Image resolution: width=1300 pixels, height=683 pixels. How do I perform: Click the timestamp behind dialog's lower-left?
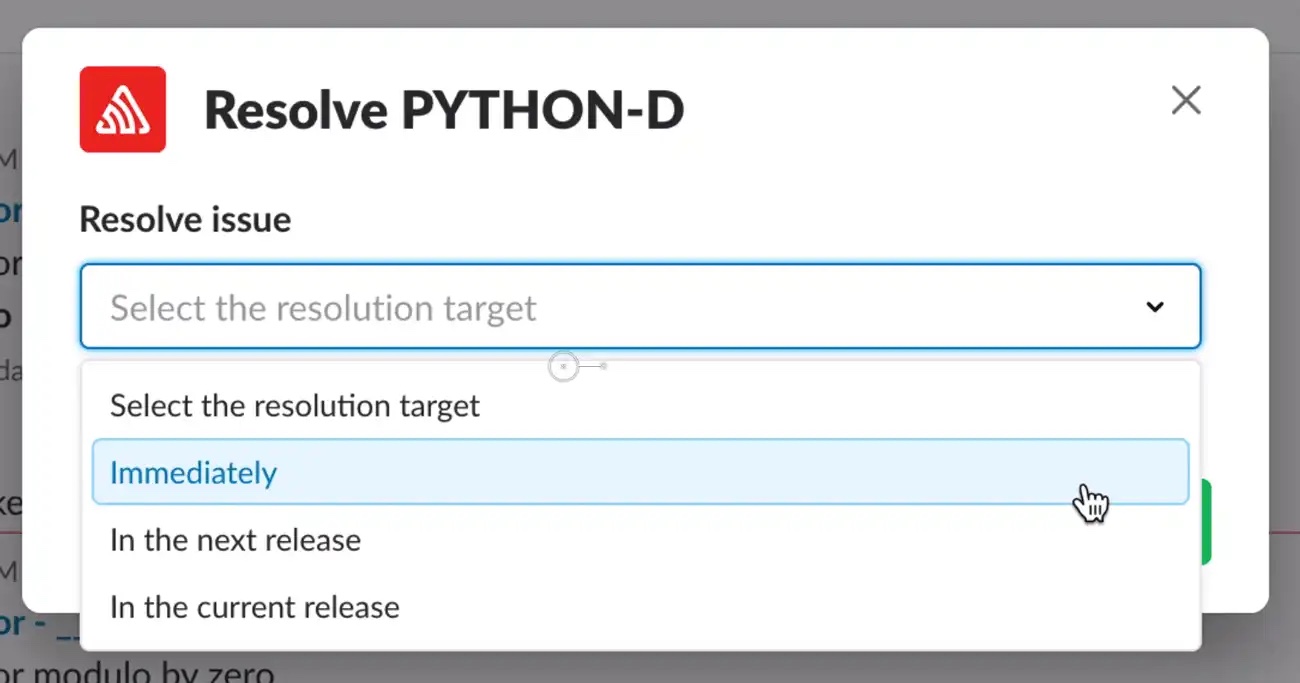pyautogui.click(x=8, y=570)
